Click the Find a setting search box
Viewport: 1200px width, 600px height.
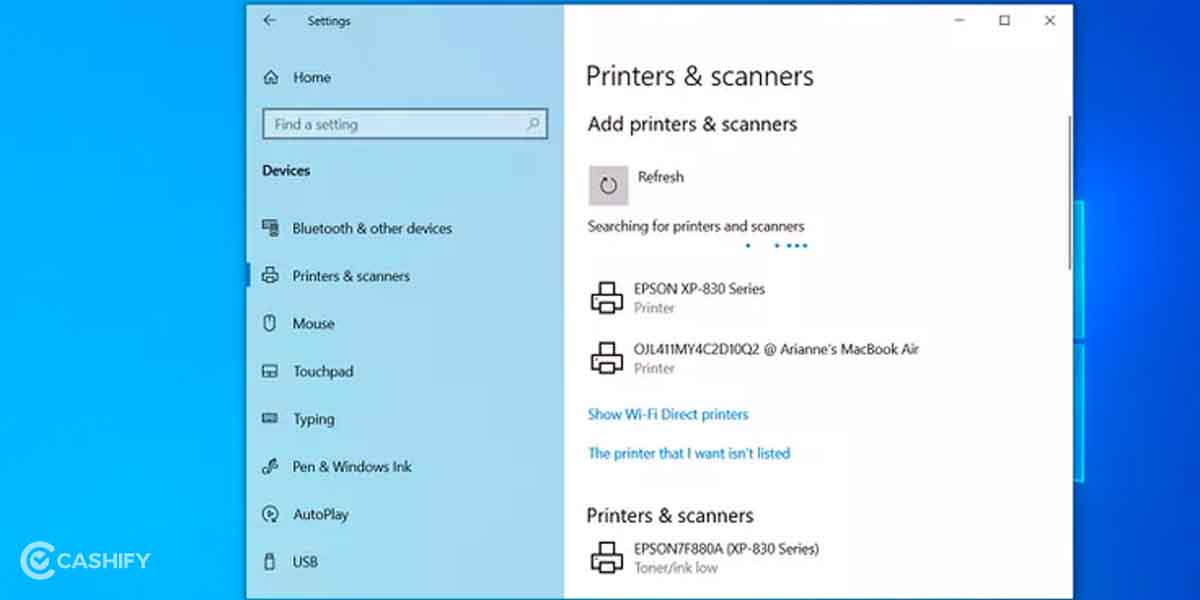[x=404, y=124]
